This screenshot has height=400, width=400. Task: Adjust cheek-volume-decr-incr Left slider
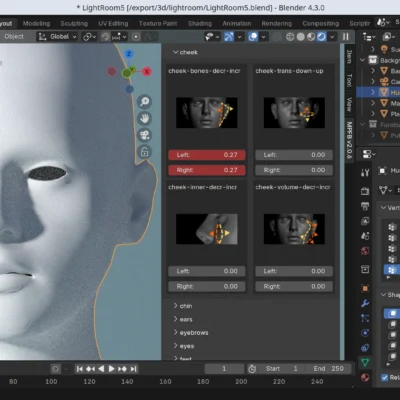[294, 271]
